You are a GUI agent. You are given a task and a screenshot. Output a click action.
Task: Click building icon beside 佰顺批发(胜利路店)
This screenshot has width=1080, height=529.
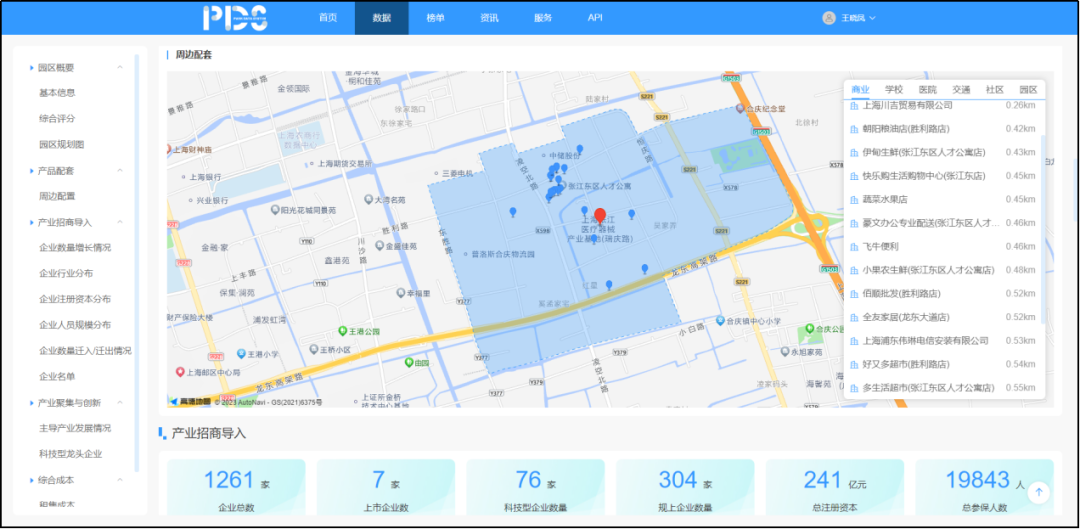pyautogui.click(x=854, y=294)
